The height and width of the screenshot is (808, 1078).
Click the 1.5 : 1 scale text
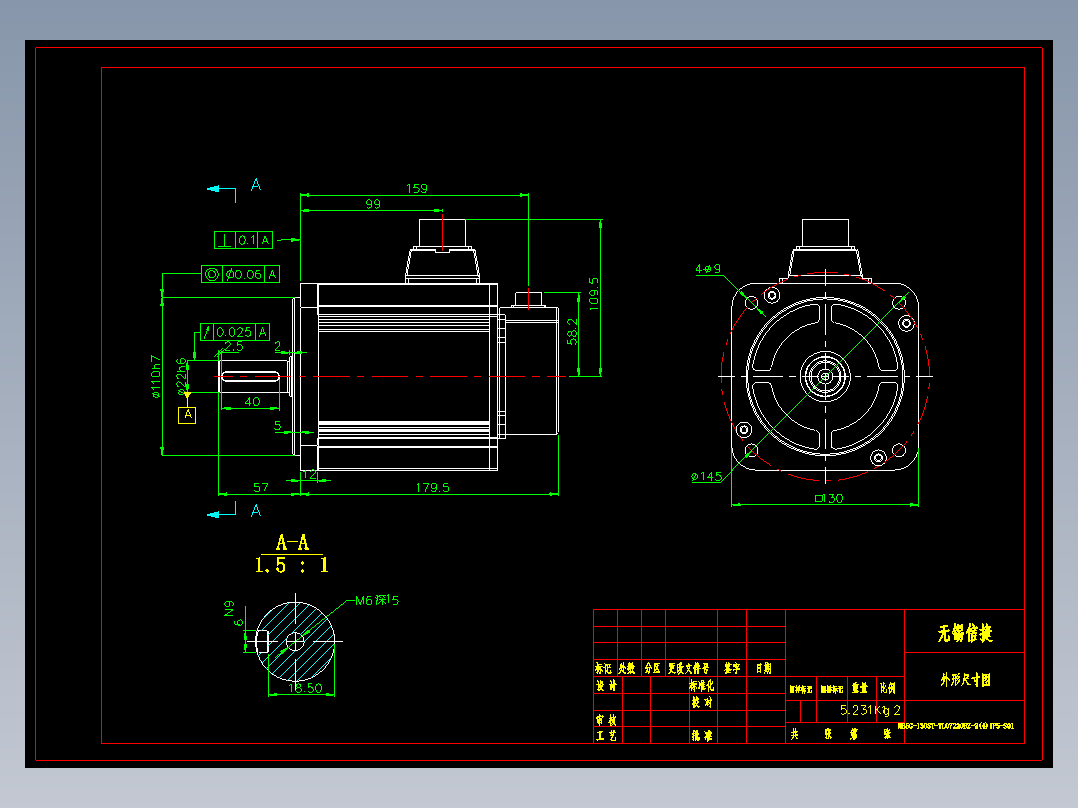[x=292, y=565]
